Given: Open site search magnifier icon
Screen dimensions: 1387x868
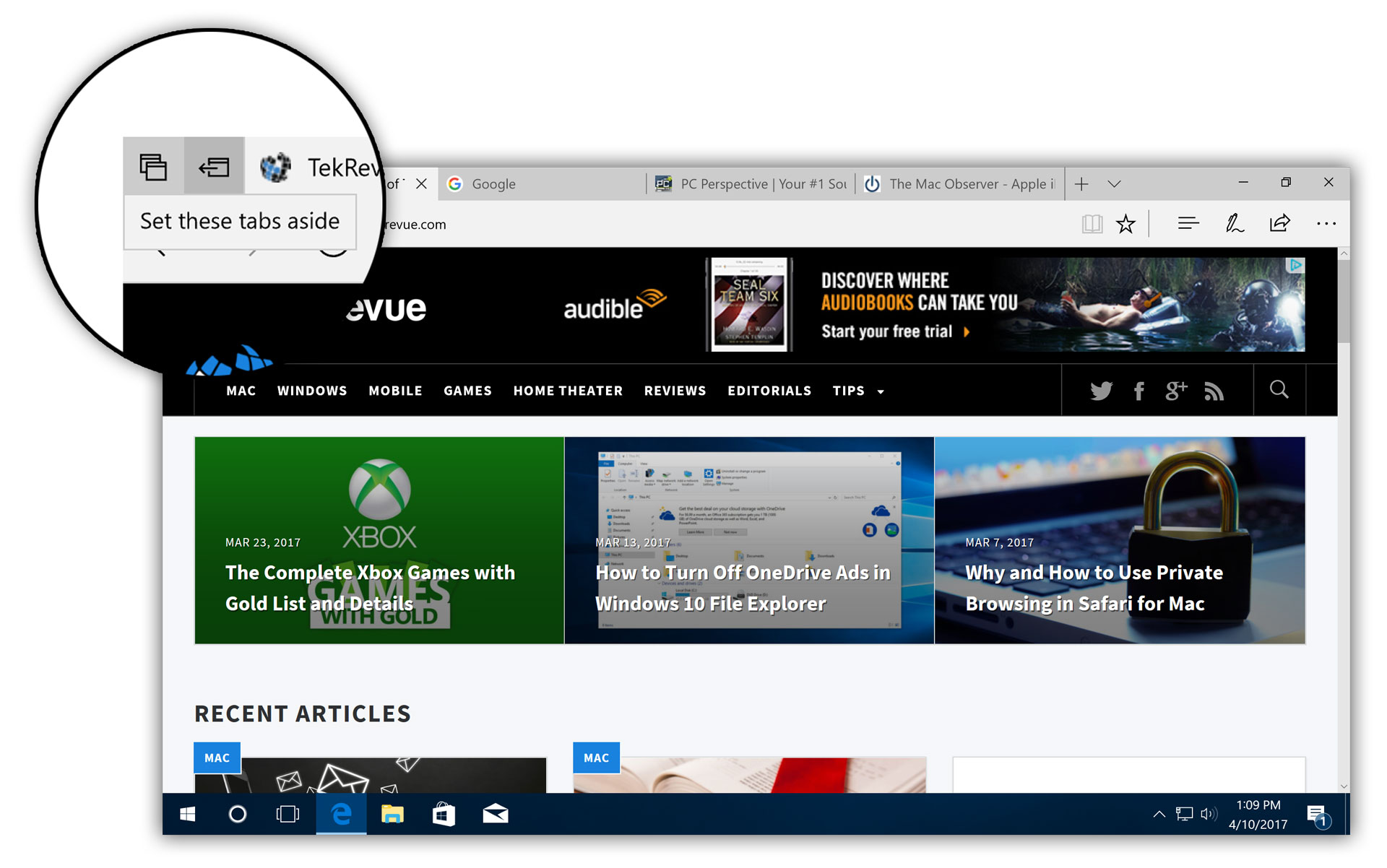Looking at the screenshot, I should [x=1279, y=390].
